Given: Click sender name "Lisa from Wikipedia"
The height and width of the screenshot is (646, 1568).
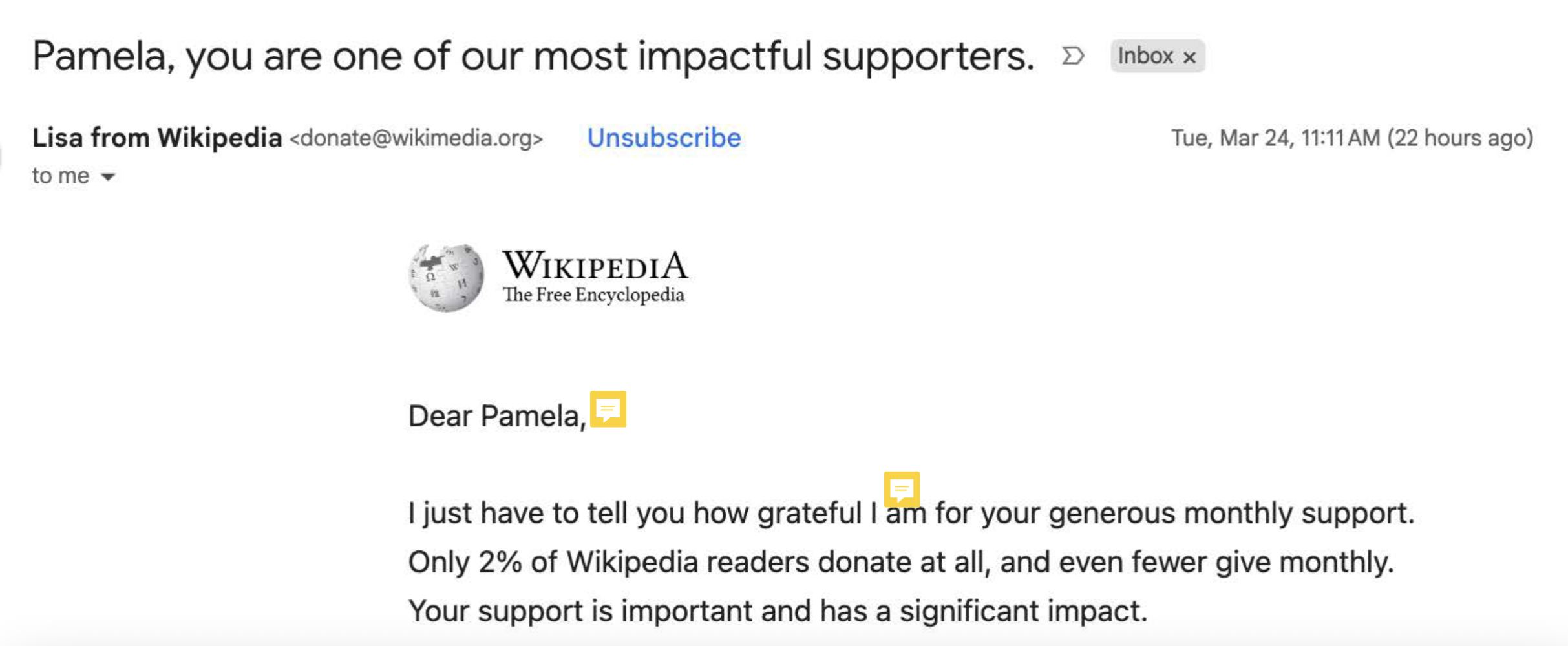Looking at the screenshot, I should click(157, 138).
